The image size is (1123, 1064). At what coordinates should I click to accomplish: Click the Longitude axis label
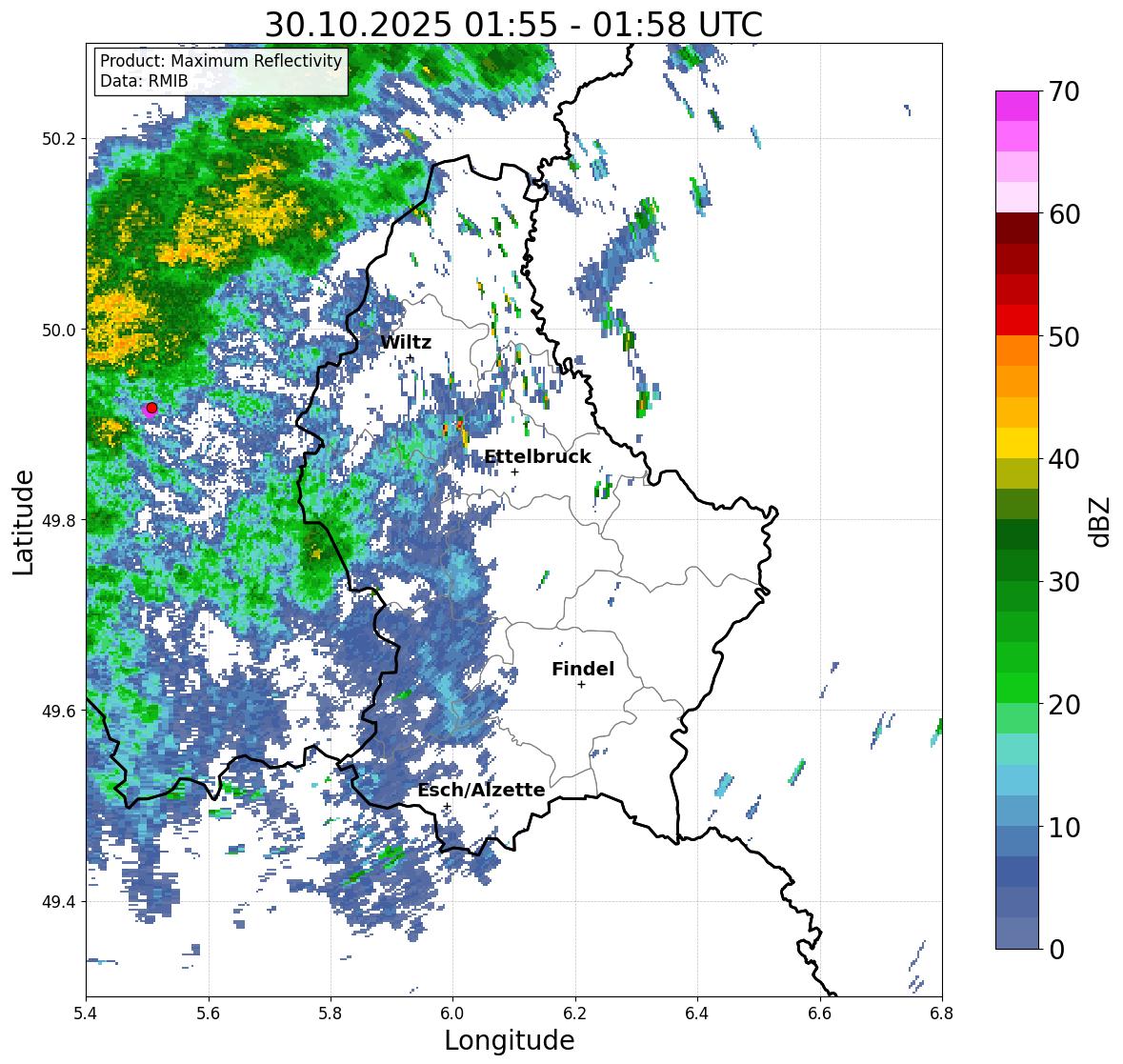510,1040
